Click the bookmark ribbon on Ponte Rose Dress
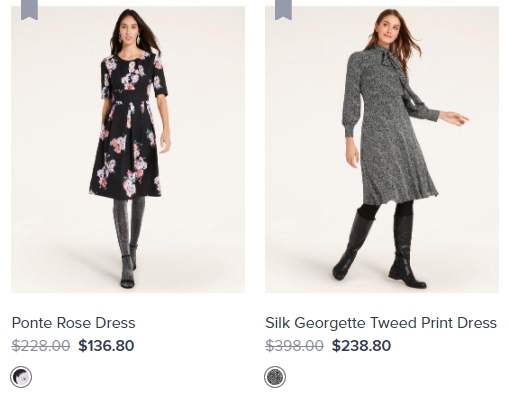Screen dimensions: 508x393 point(29,10)
